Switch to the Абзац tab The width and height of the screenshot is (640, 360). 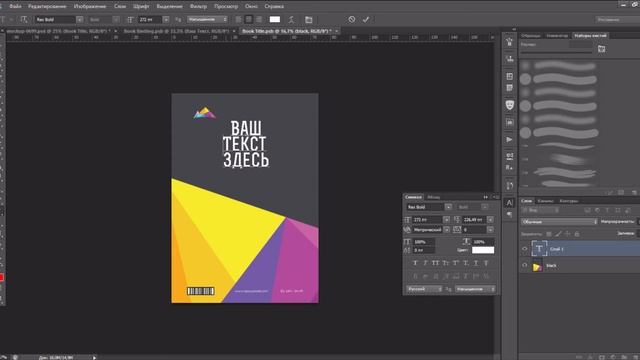point(433,197)
